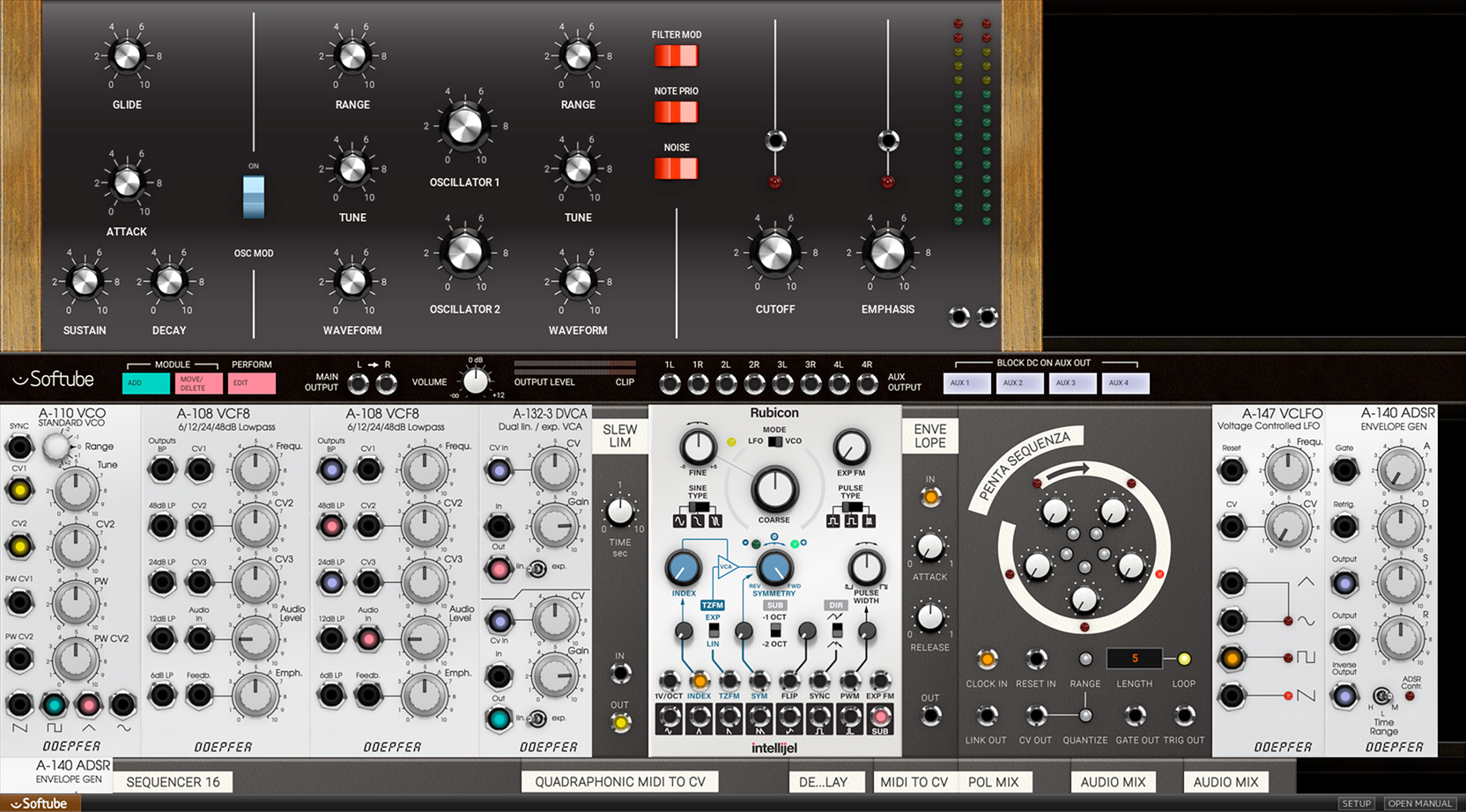Click the Penta Sequenza CLOCK IN jack
This screenshot has width=1466, height=812.
tap(987, 659)
